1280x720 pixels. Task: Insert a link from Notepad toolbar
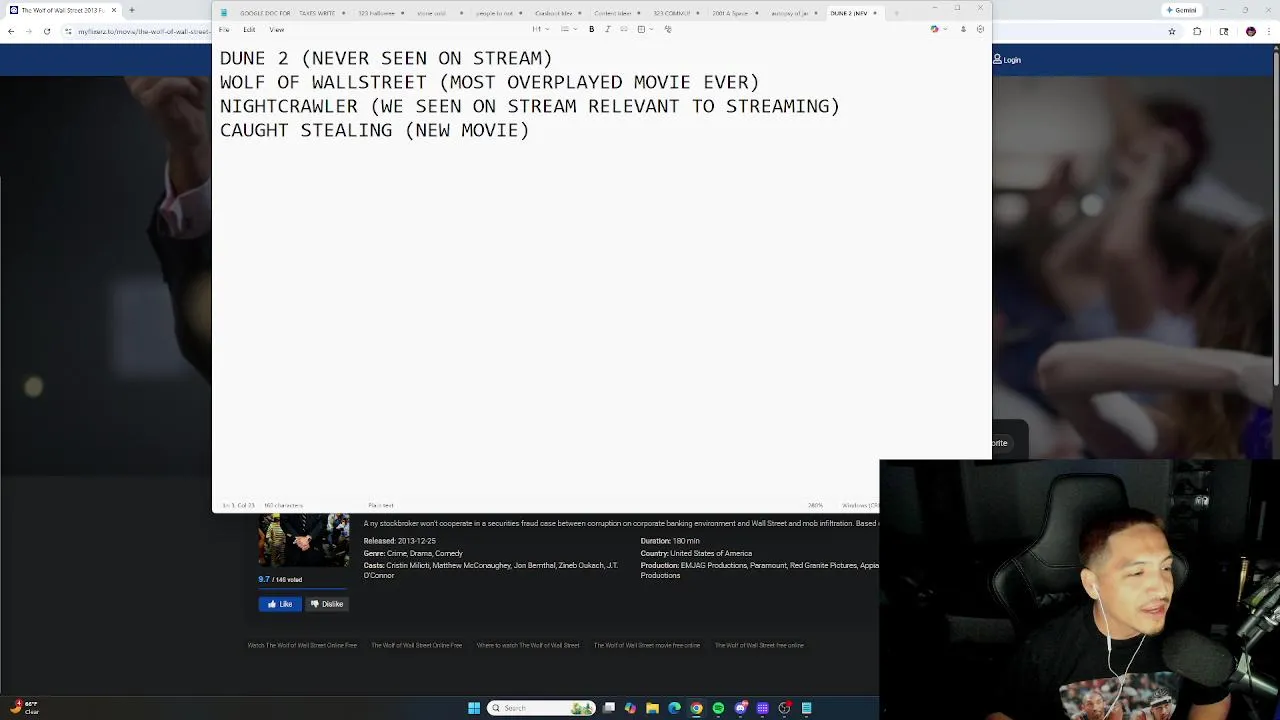[x=624, y=29]
